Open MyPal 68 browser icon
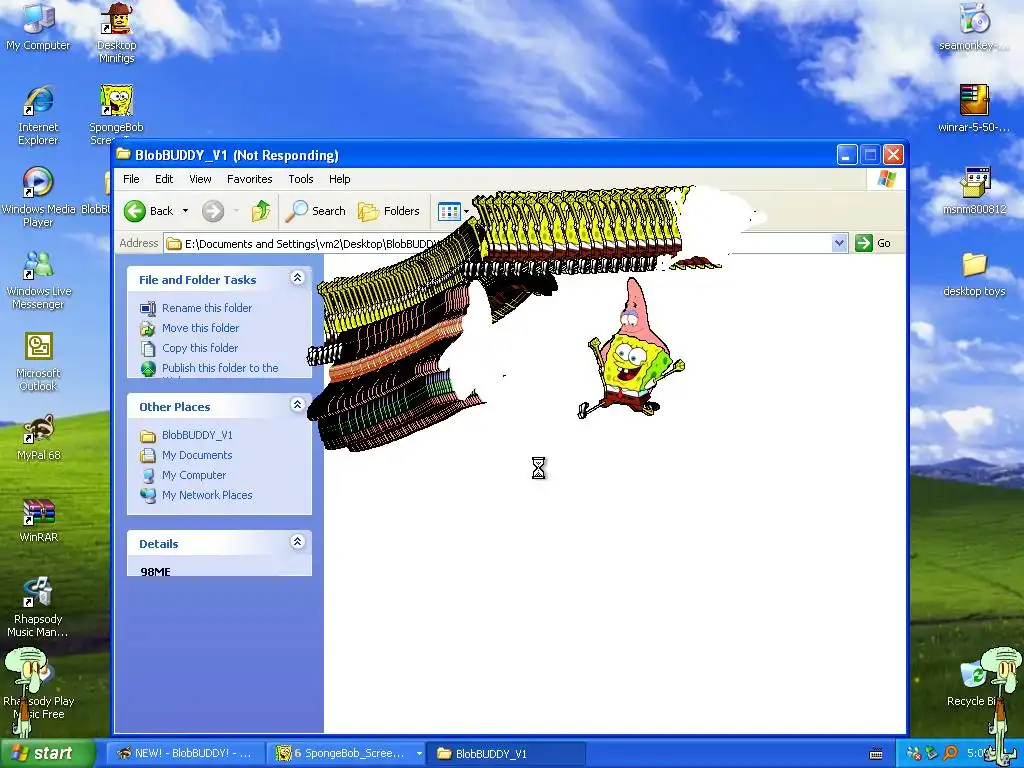Viewport: 1024px width, 768px height. click(38, 438)
